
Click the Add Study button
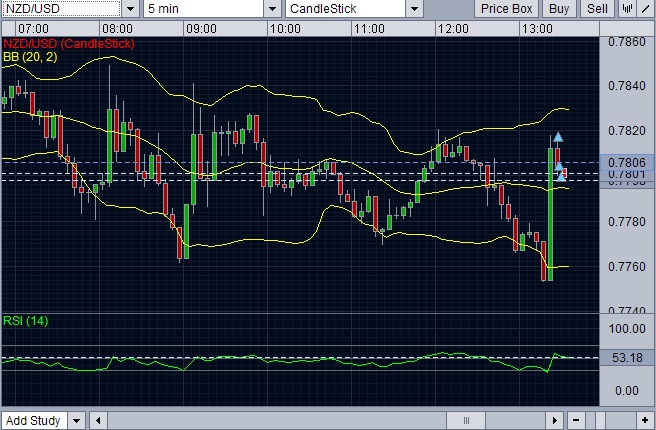pos(33,420)
